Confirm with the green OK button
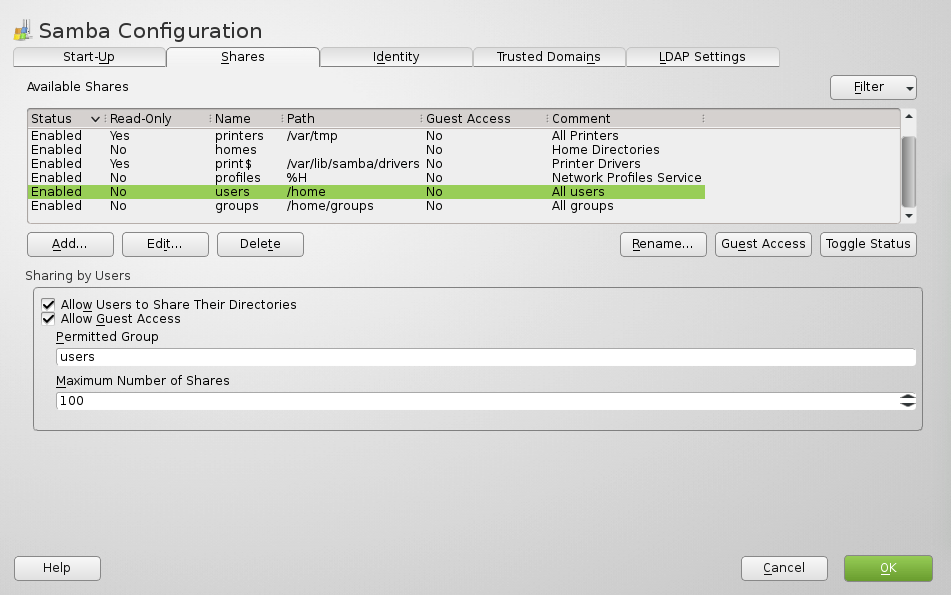The image size is (951, 595). point(888,568)
